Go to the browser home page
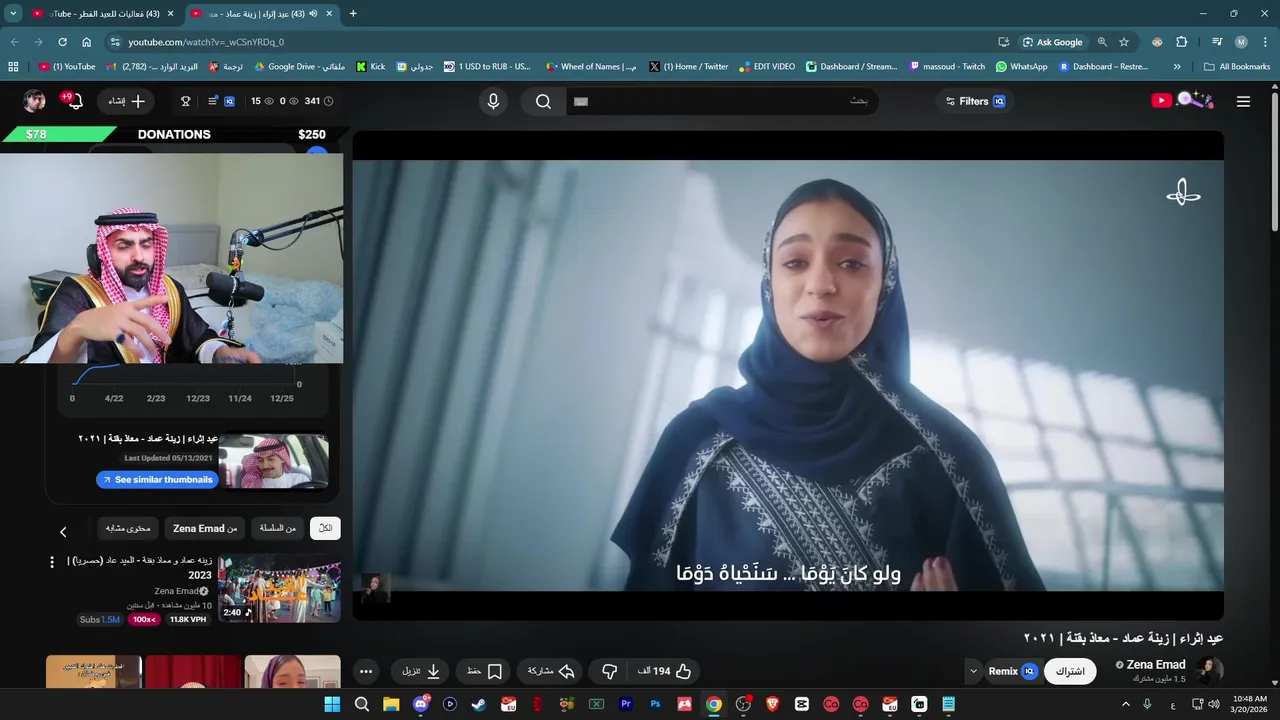Image resolution: width=1280 pixels, height=720 pixels. (86, 42)
